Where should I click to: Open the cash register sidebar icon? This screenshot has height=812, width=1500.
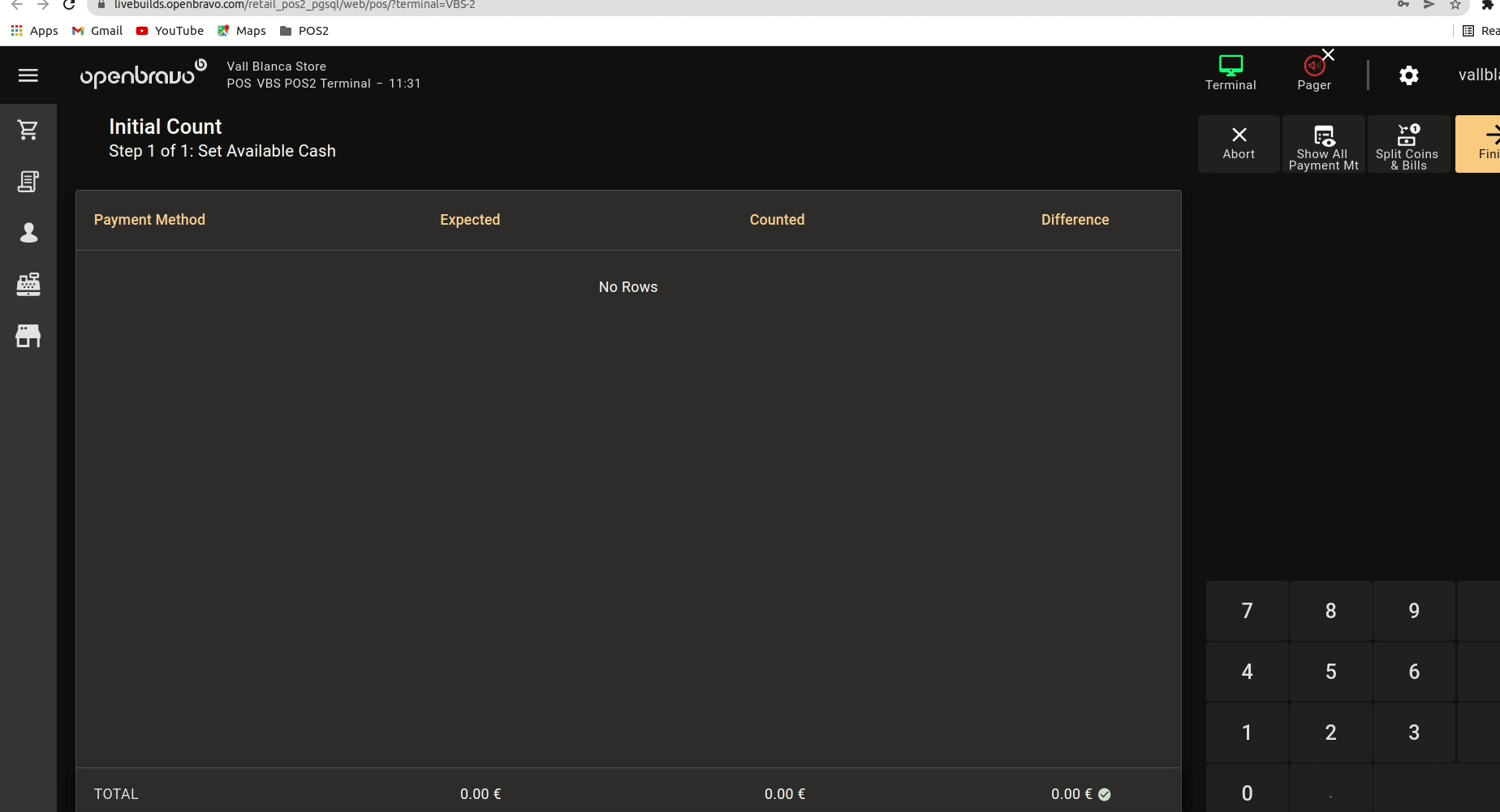[x=28, y=284]
